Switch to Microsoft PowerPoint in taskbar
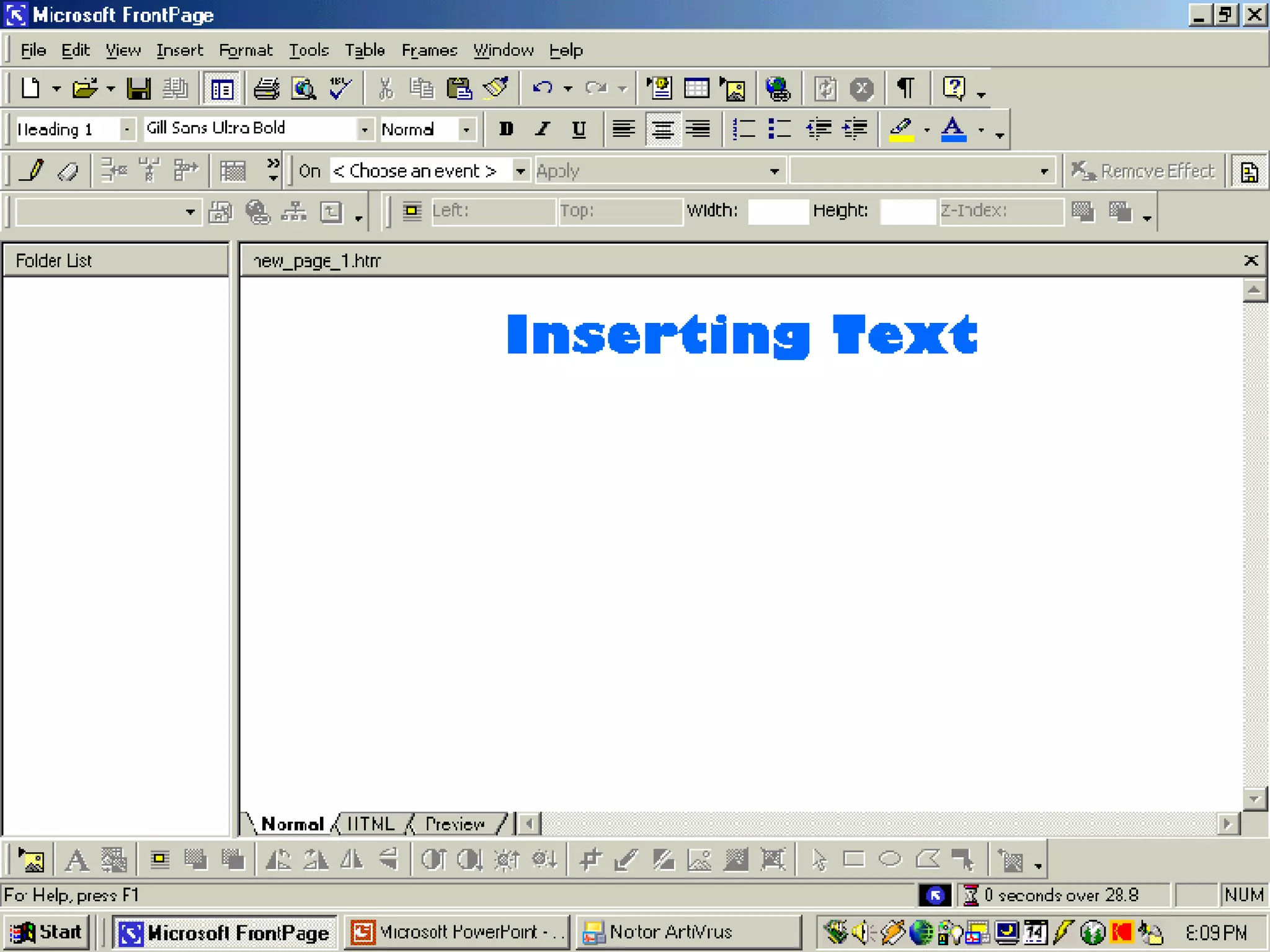 click(x=458, y=932)
